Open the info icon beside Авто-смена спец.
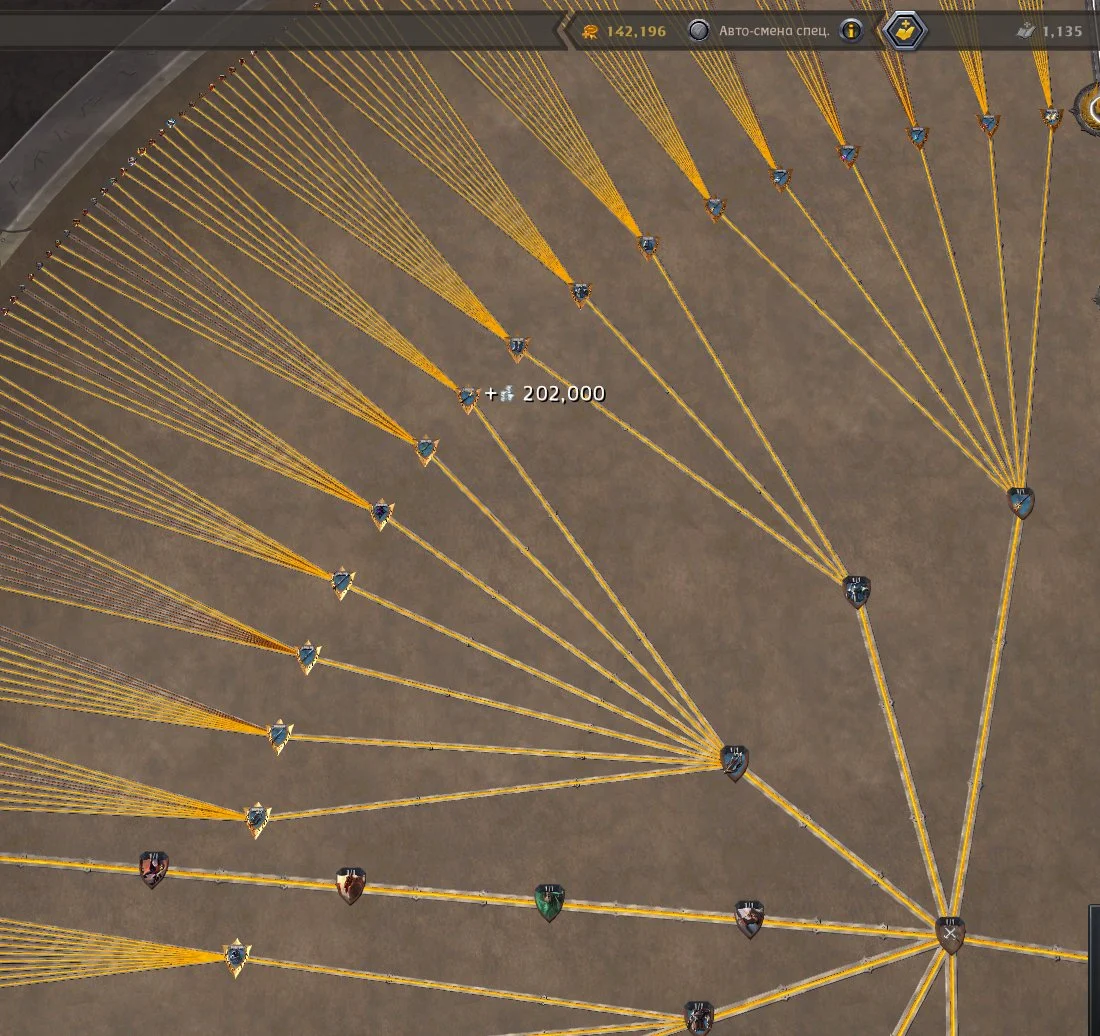 pos(852,31)
